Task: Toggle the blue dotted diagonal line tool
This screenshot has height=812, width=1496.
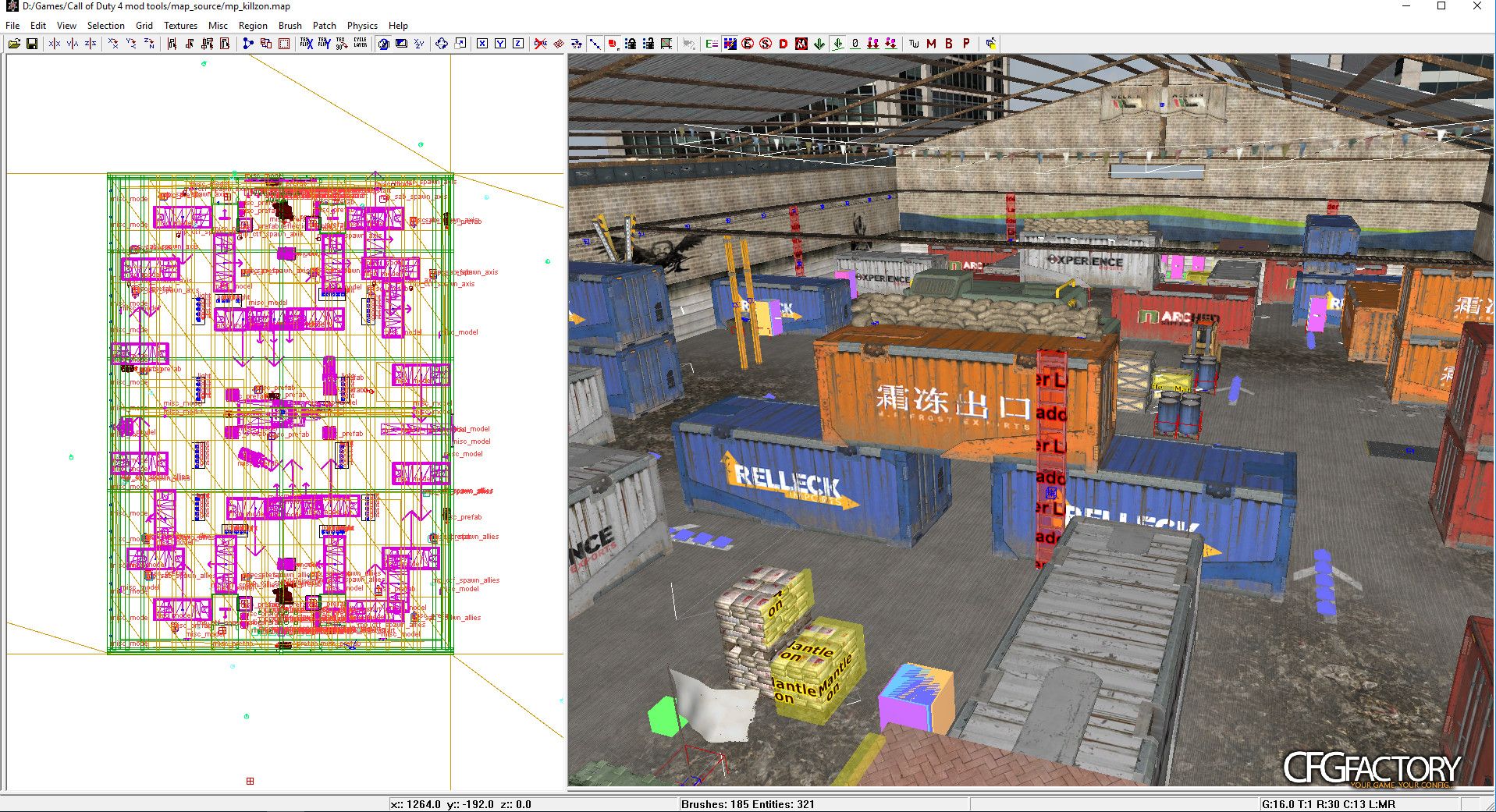Action: [x=595, y=44]
